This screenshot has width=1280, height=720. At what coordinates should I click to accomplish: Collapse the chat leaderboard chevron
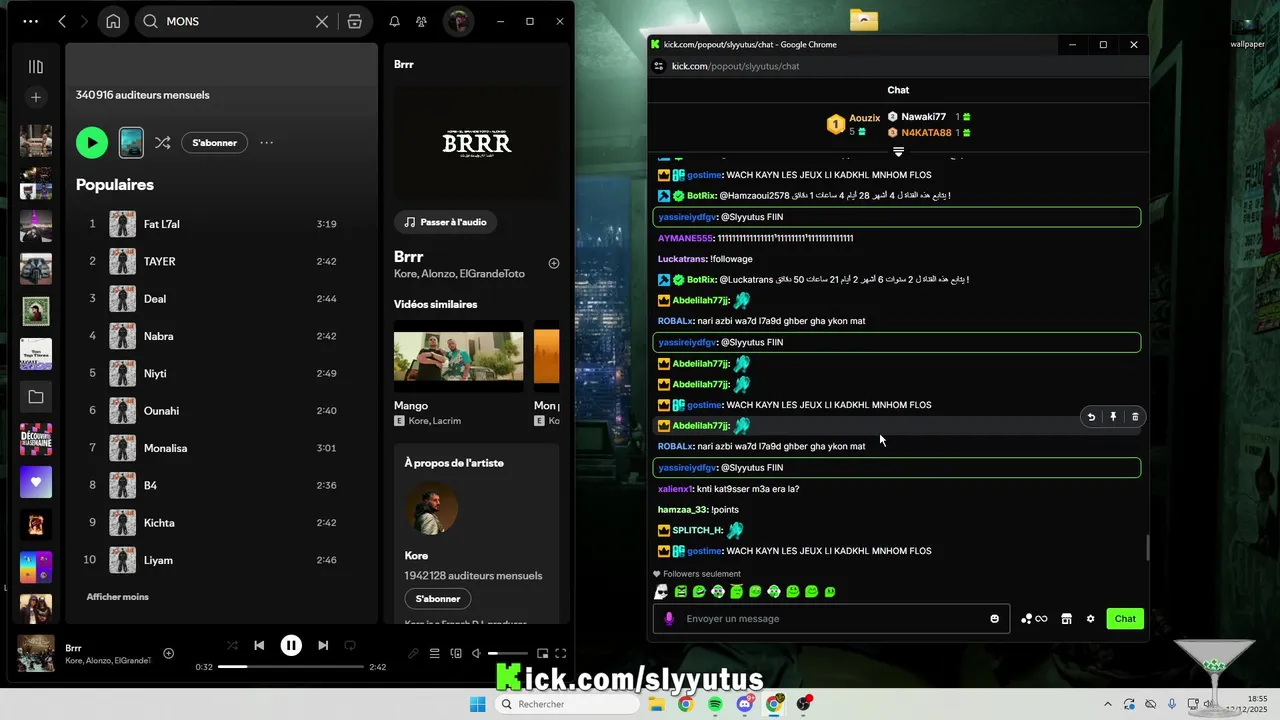pyautogui.click(x=898, y=152)
